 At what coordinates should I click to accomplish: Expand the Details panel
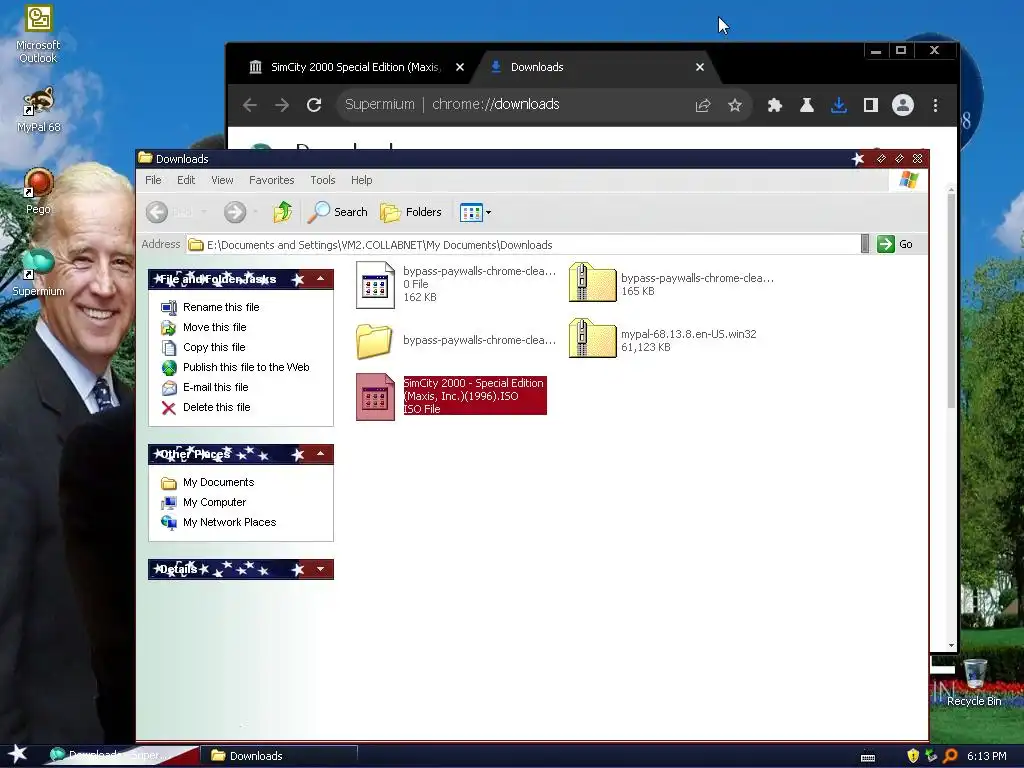coord(321,569)
